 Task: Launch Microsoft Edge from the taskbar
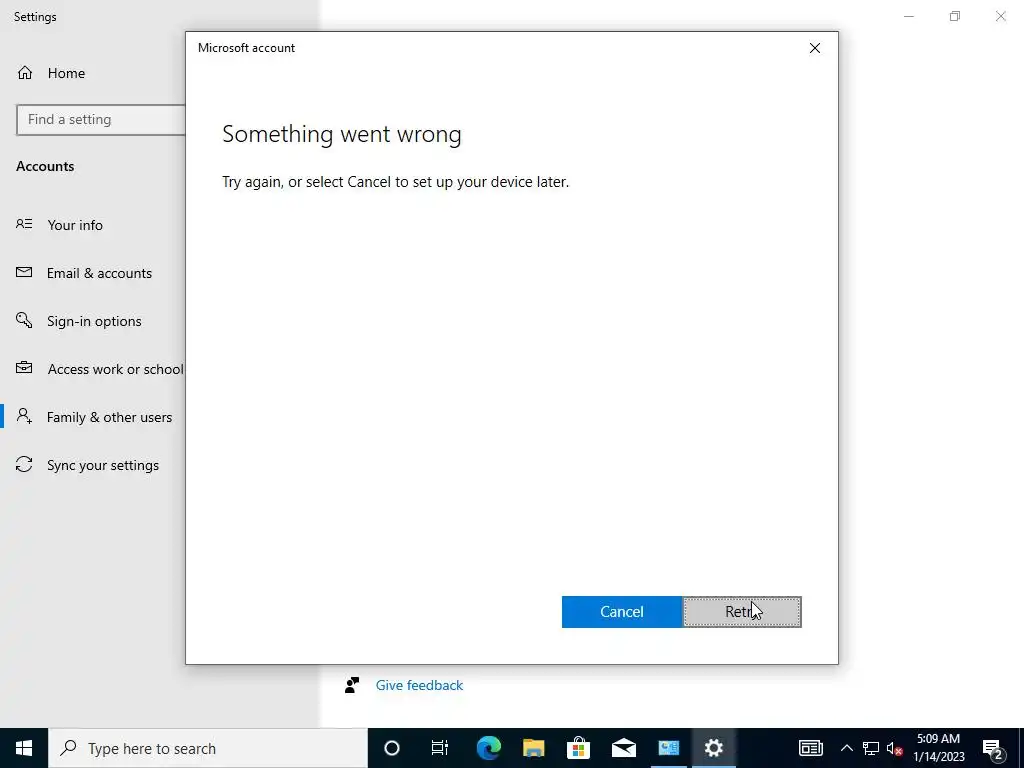(x=488, y=748)
